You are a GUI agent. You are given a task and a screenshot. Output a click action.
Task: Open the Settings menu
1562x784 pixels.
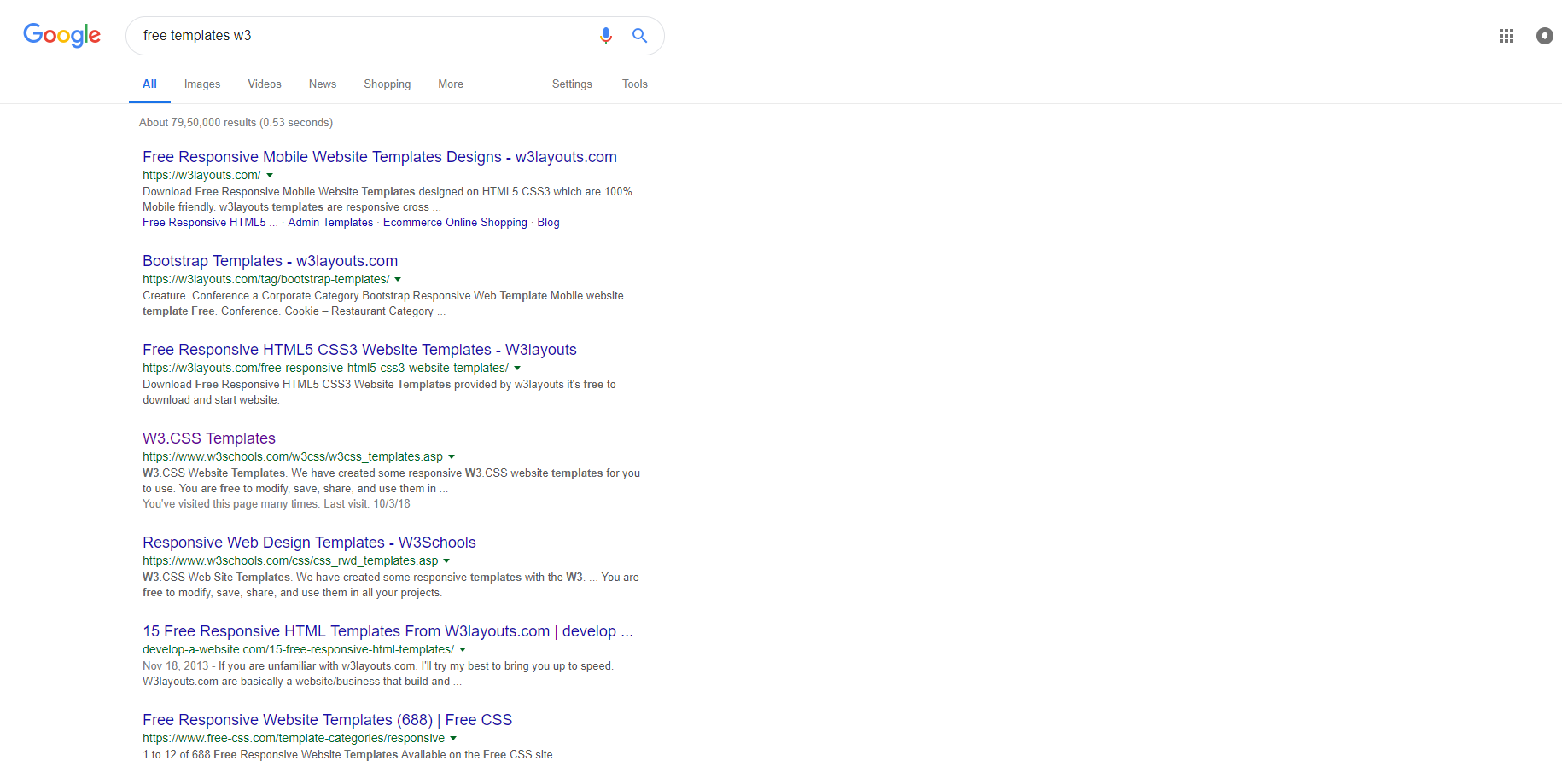[572, 84]
